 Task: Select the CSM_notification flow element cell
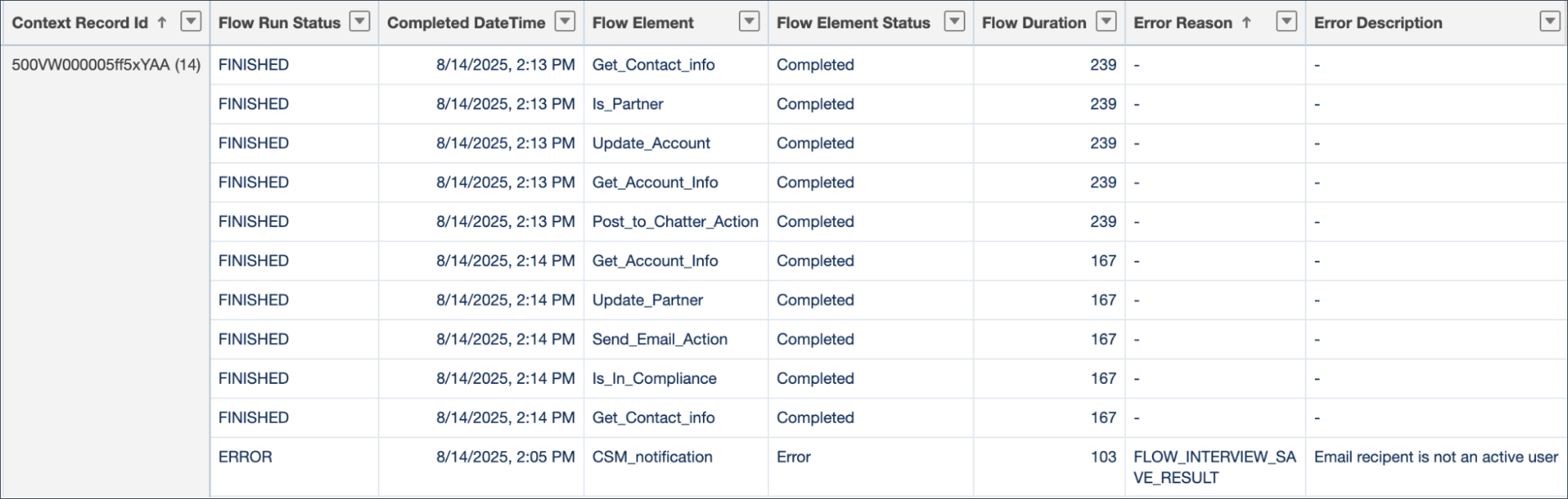click(652, 457)
